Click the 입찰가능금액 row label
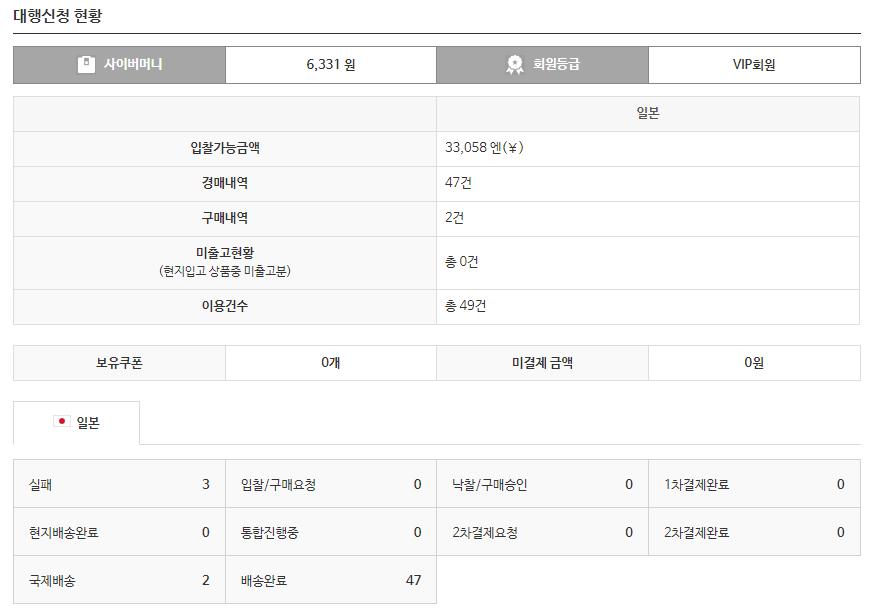 (x=225, y=148)
